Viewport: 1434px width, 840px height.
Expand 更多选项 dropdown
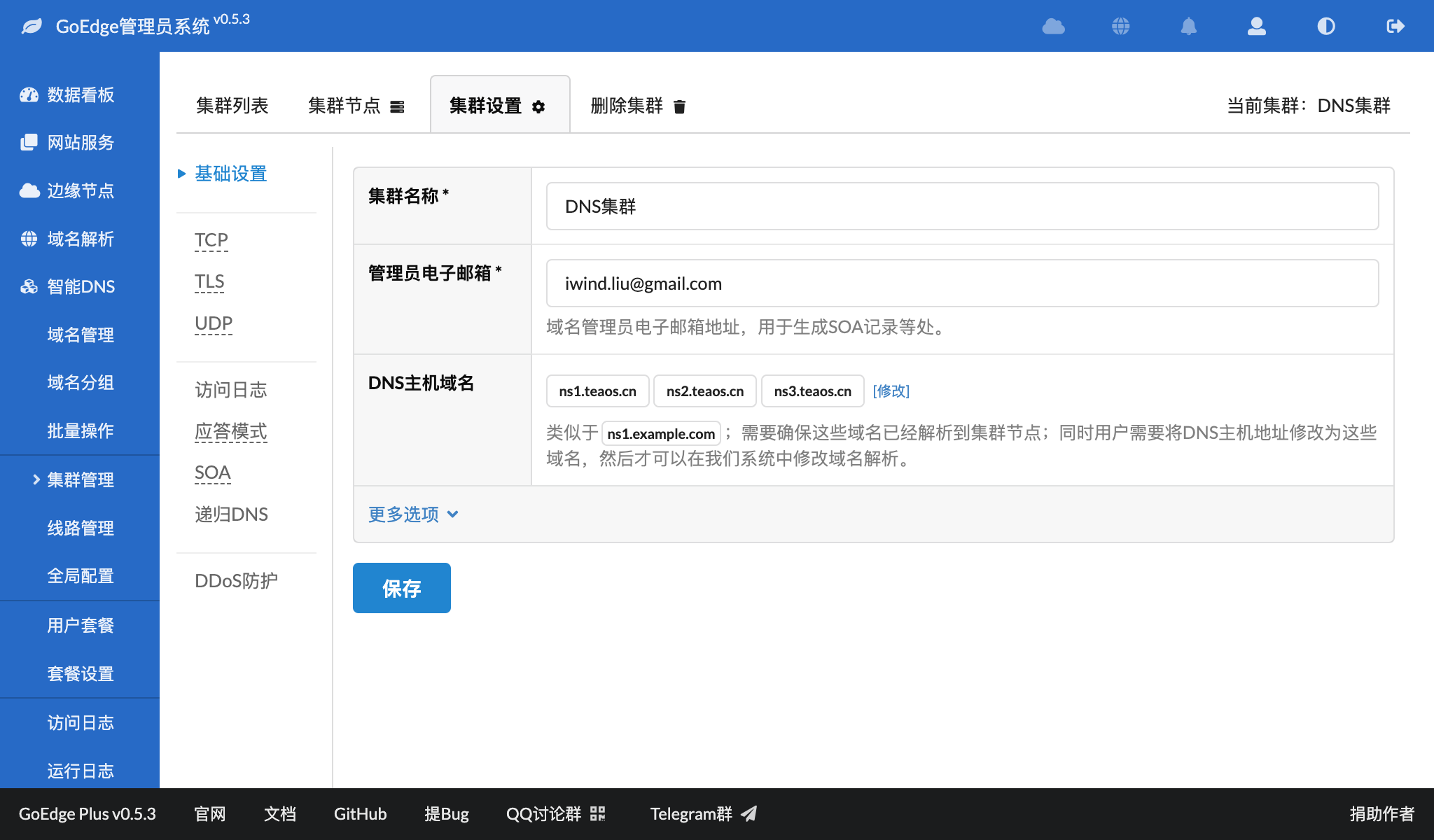pyautogui.click(x=414, y=514)
